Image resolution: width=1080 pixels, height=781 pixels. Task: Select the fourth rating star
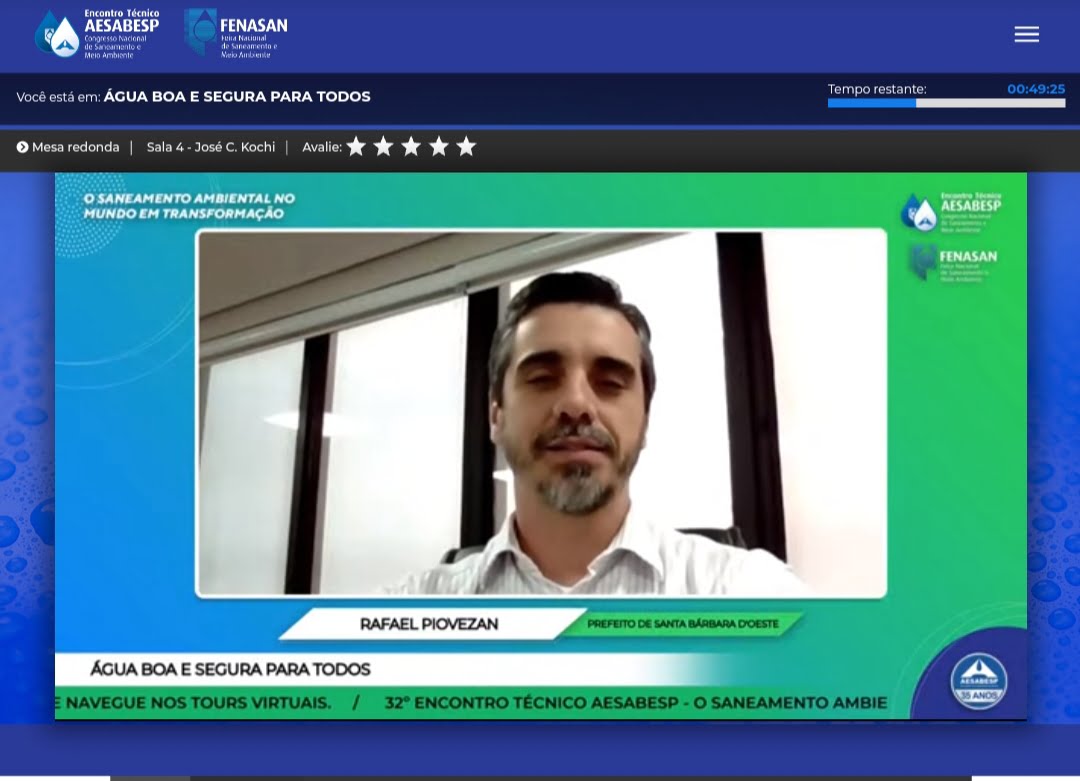click(x=439, y=147)
